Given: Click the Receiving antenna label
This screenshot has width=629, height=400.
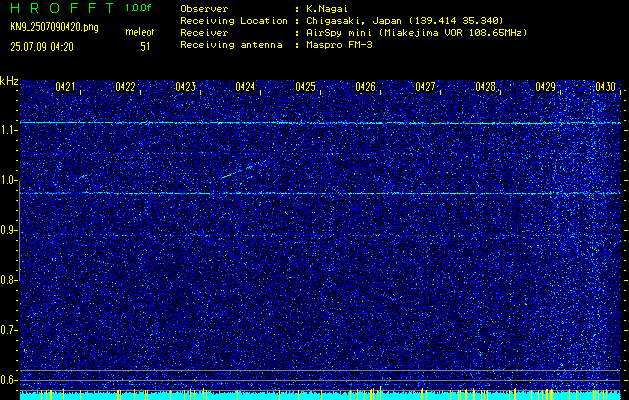Looking at the screenshot, I should 231,45.
